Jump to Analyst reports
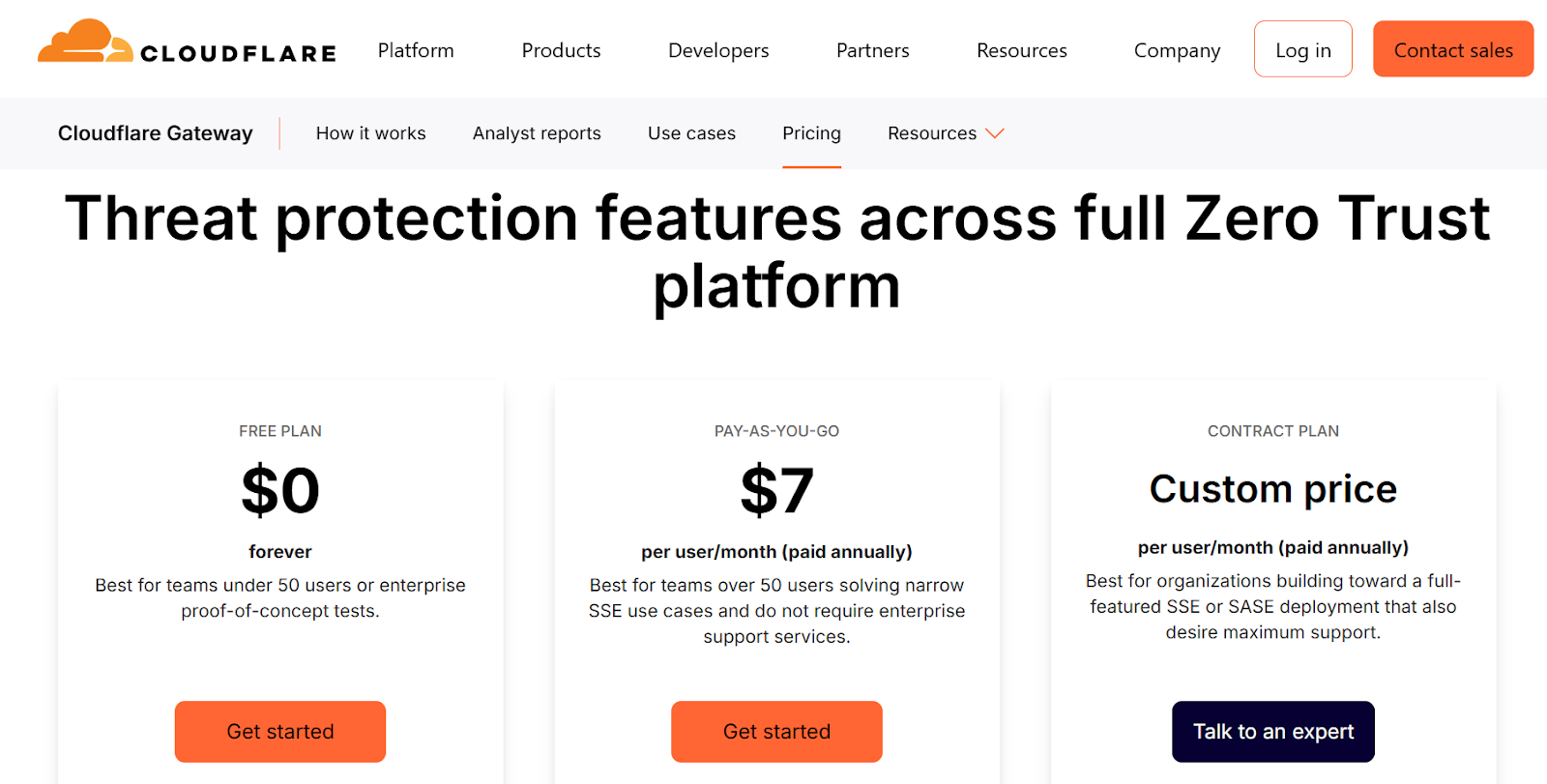This screenshot has width=1547, height=784. coord(537,133)
